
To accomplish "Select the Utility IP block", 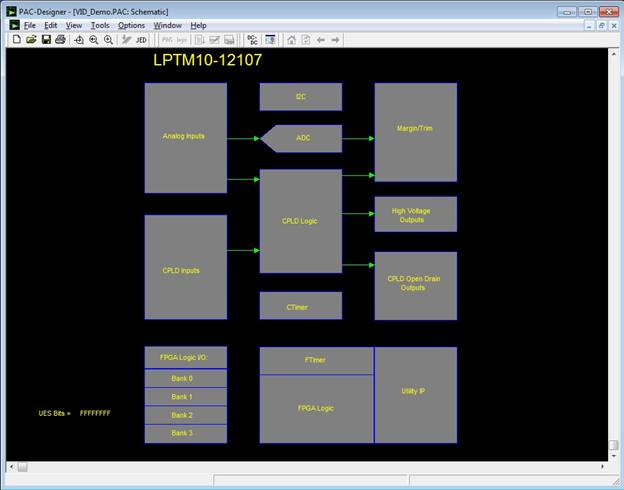I will (416, 395).
